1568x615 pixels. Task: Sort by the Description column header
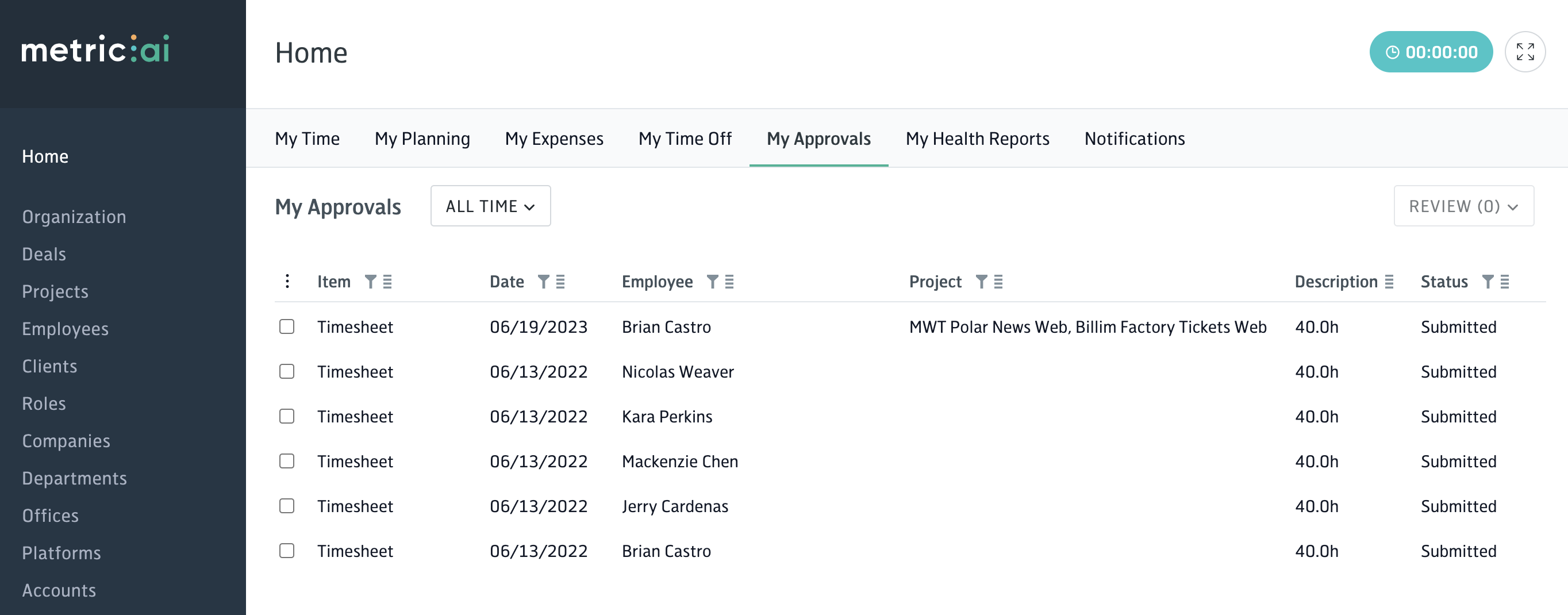click(1335, 281)
